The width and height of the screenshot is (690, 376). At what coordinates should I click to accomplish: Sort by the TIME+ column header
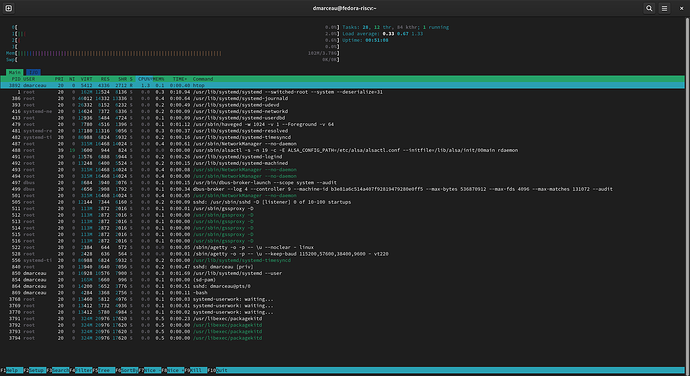[180, 79]
